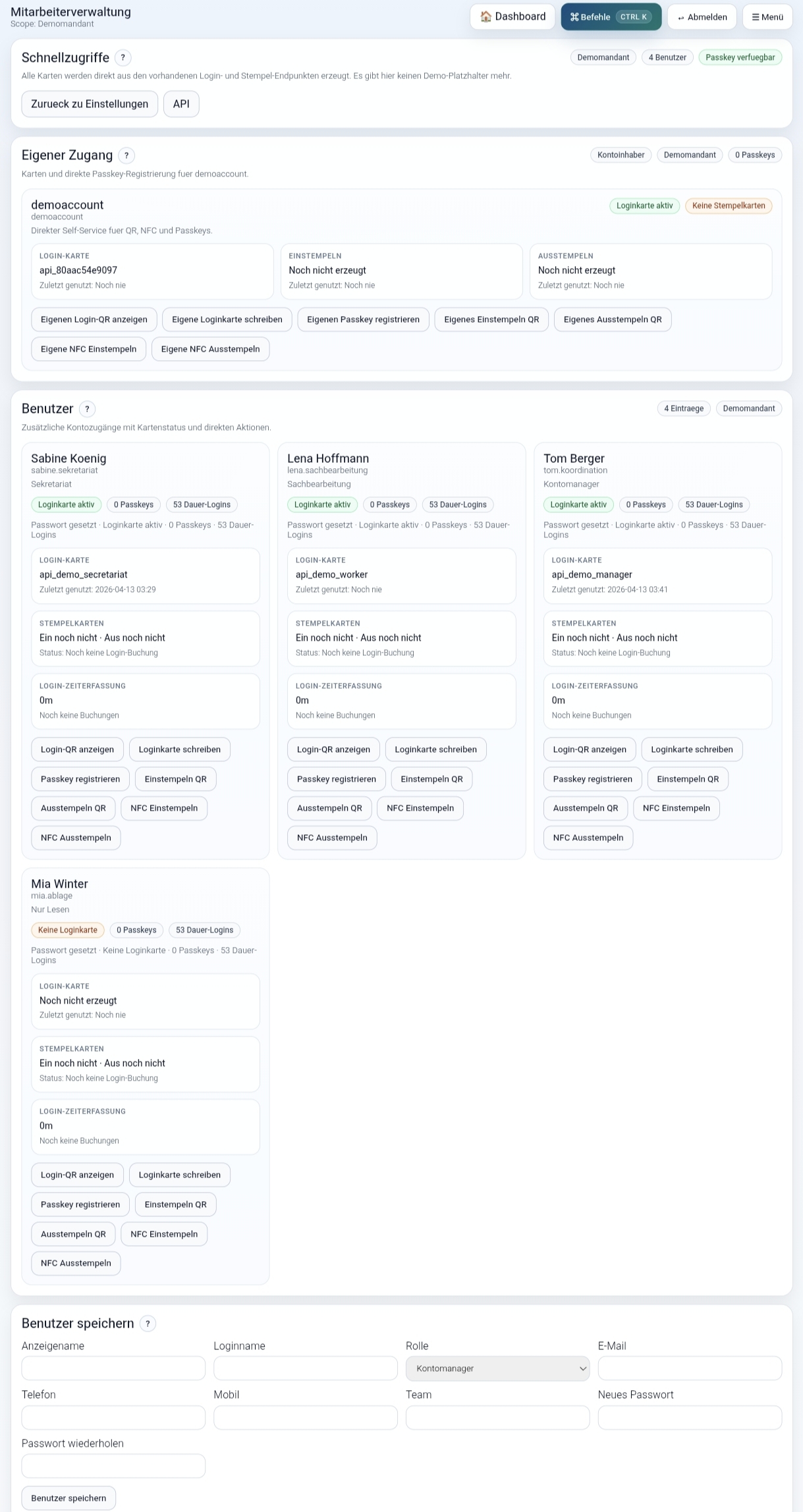
Task: Show help for Schnellzugriffe section
Action: coord(123,58)
